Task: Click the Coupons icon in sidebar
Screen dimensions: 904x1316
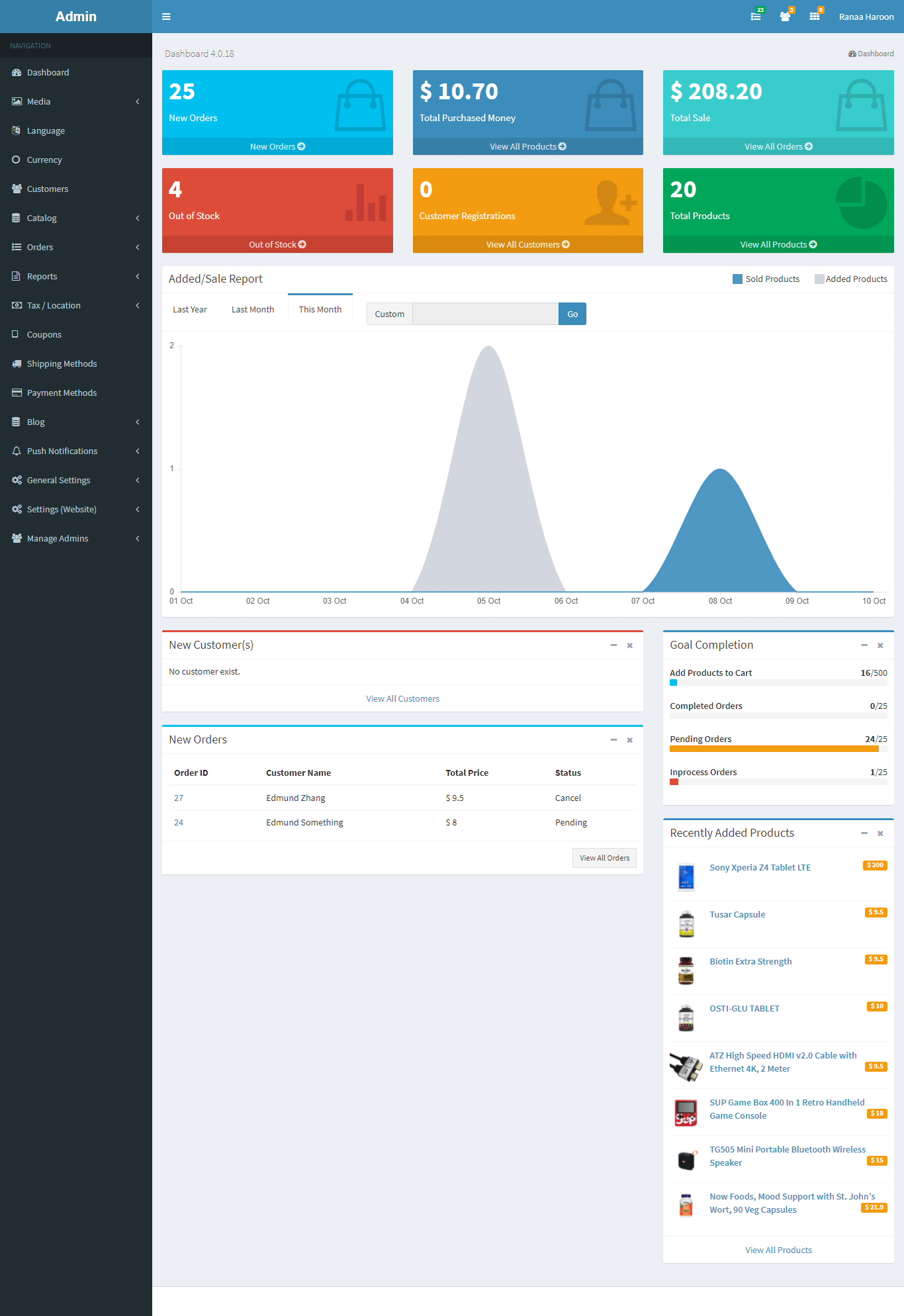Action: (x=16, y=334)
